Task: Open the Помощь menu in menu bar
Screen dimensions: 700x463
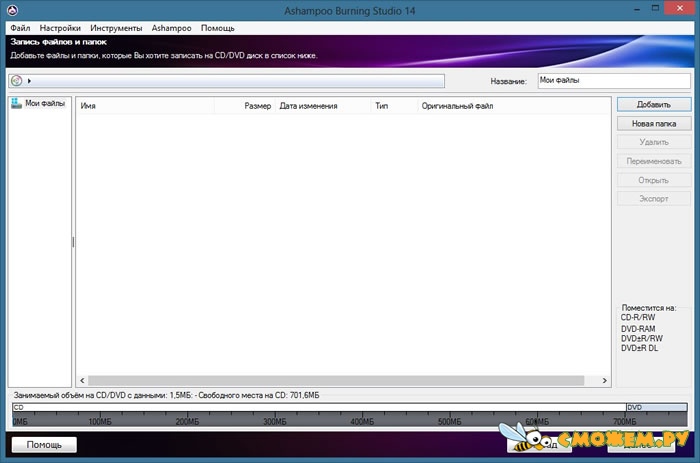Action: [217, 28]
